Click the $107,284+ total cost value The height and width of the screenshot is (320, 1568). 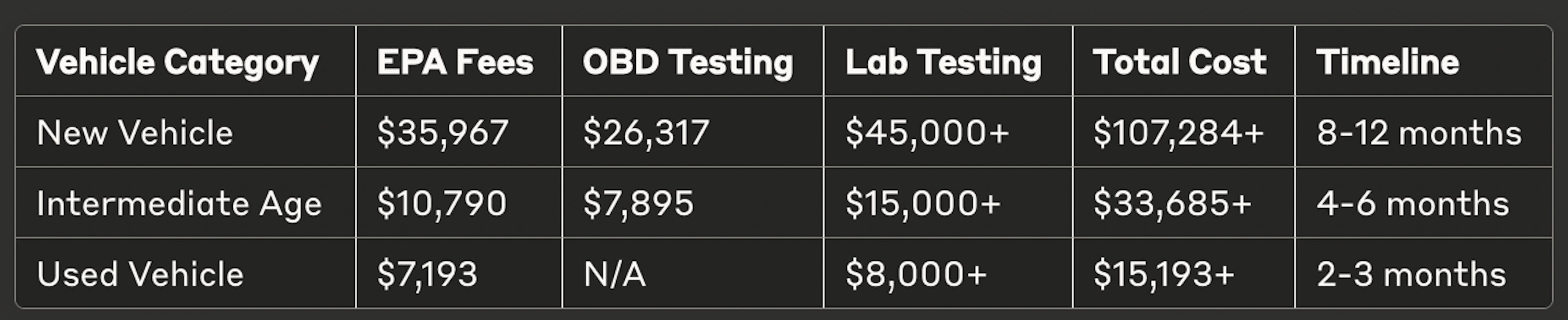(1178, 133)
